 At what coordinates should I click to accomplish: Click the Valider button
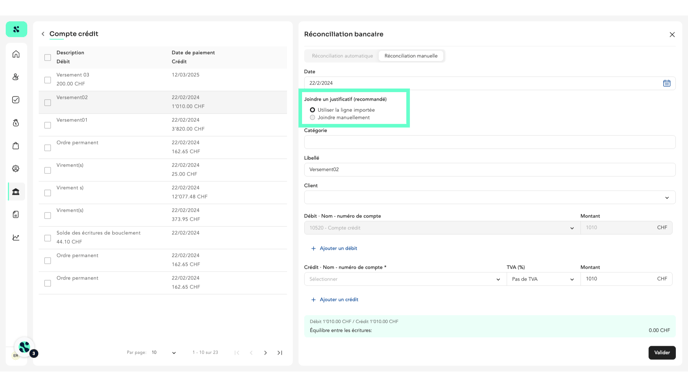(x=662, y=353)
